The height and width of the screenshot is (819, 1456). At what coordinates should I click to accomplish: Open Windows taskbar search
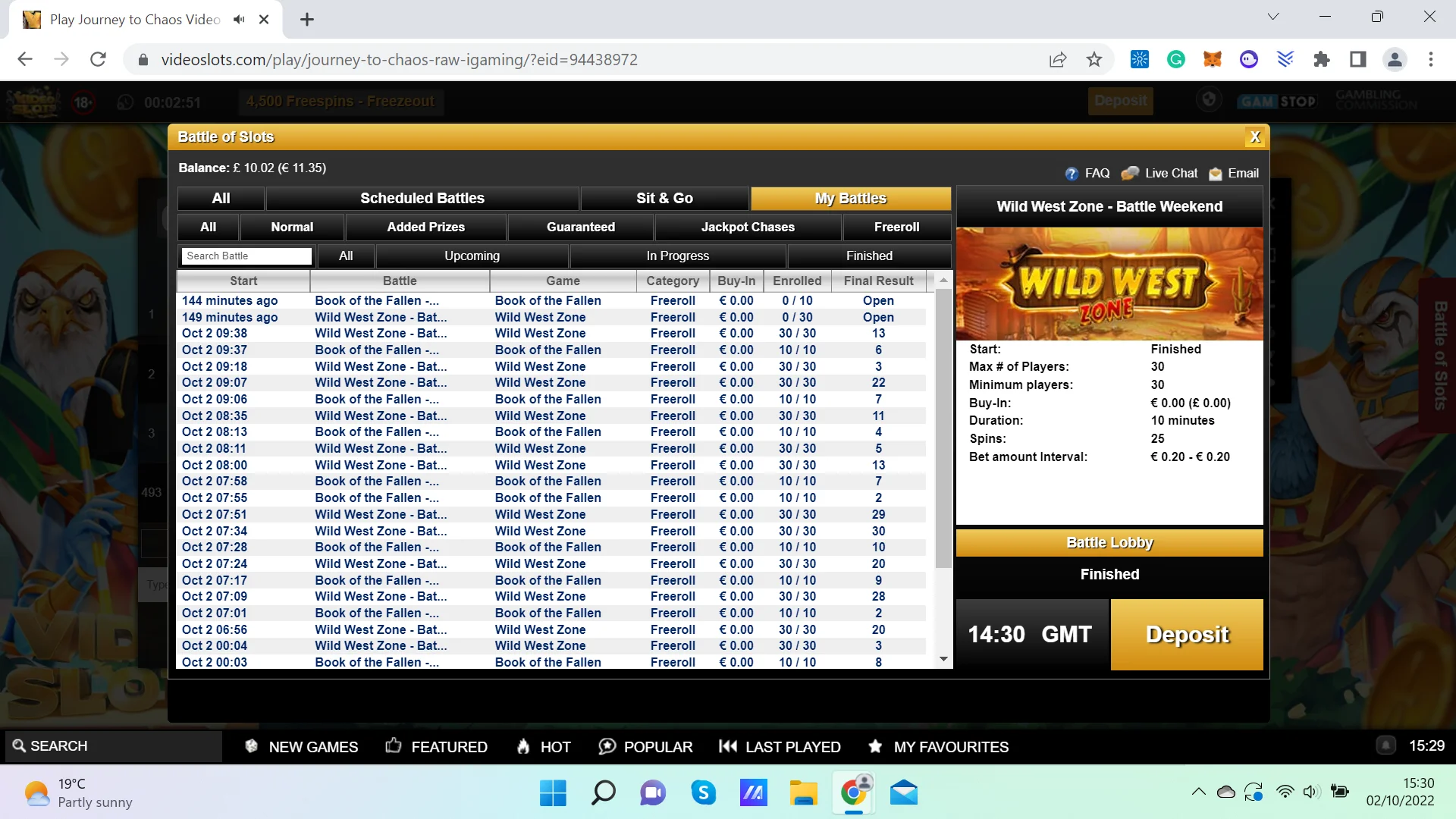604,793
